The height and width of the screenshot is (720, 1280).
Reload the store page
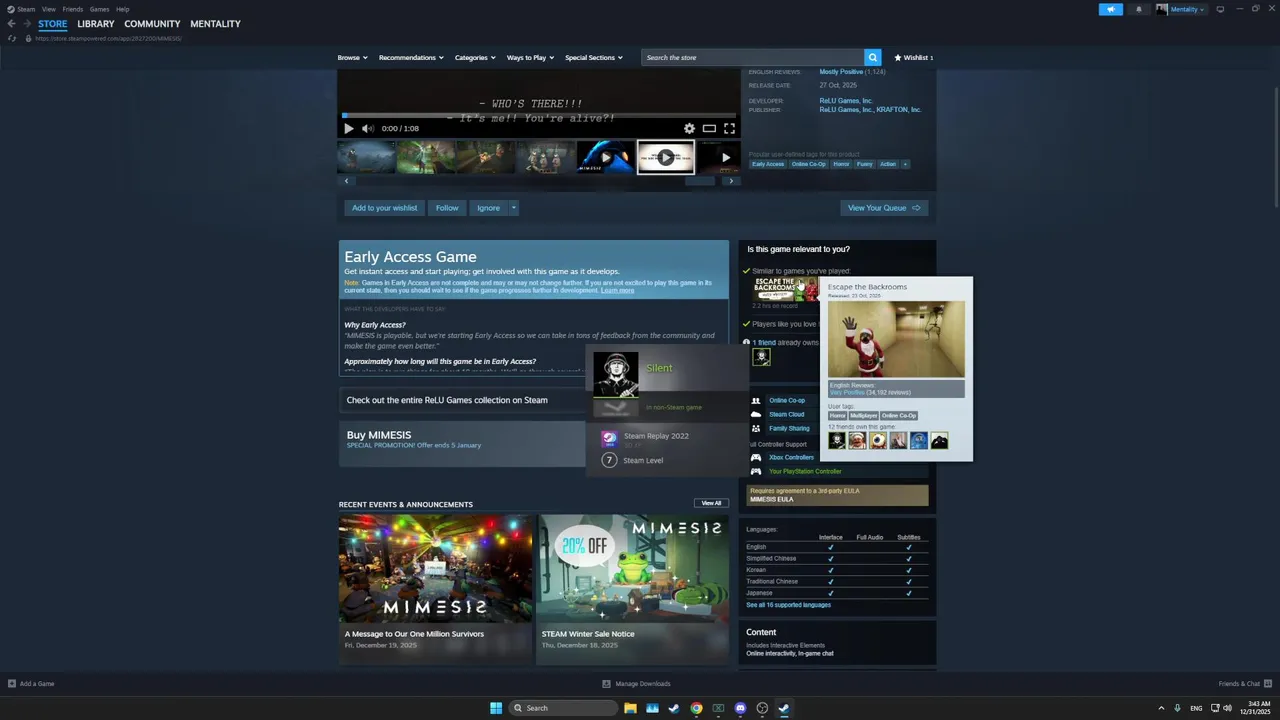12,38
